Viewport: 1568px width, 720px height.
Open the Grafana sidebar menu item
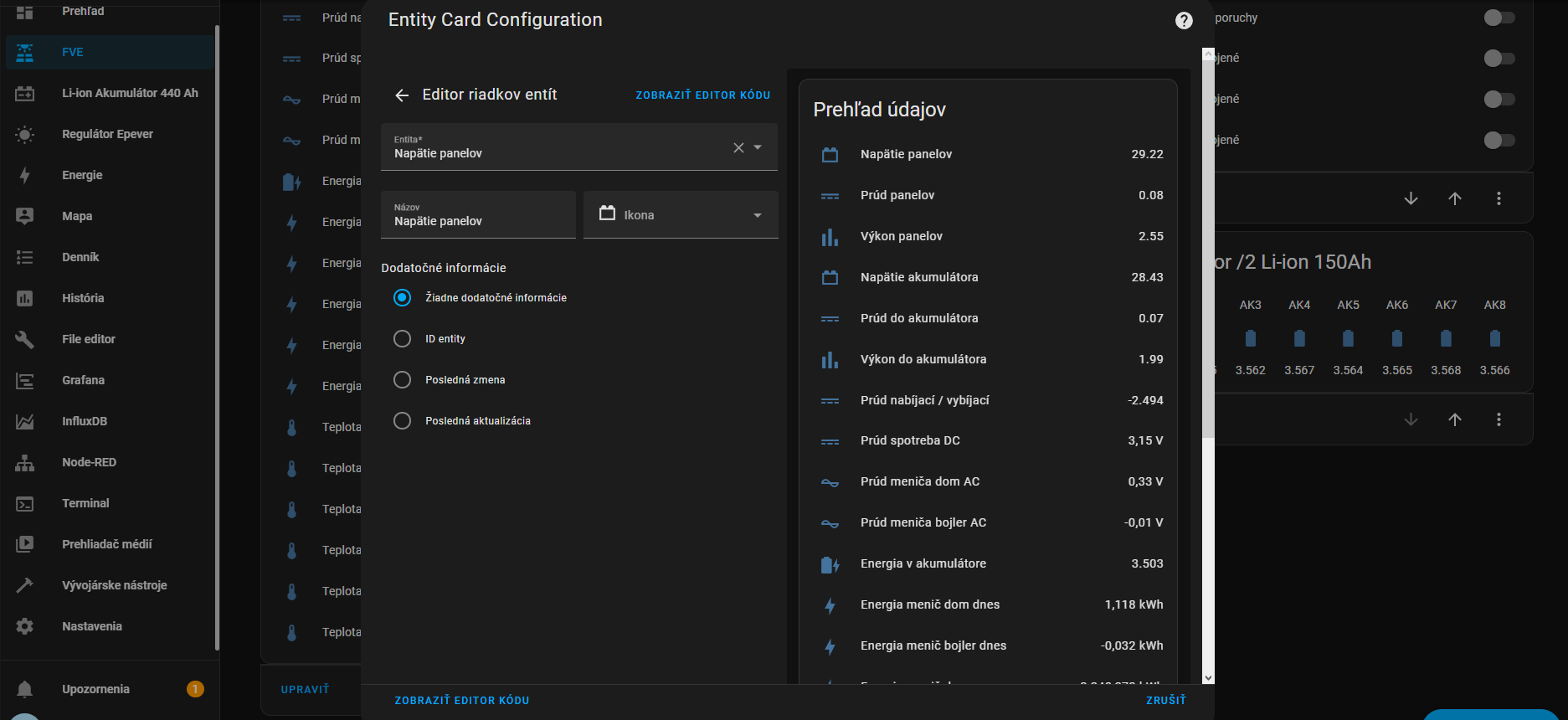tap(83, 380)
